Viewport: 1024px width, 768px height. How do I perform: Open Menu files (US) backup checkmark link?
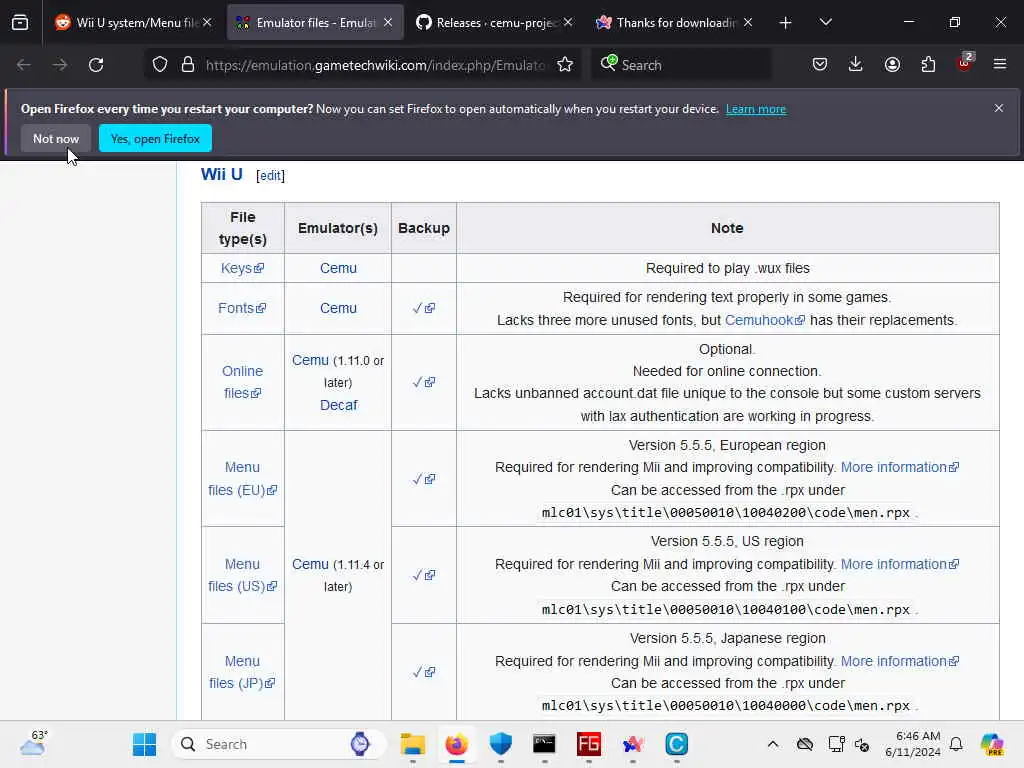(x=424, y=575)
